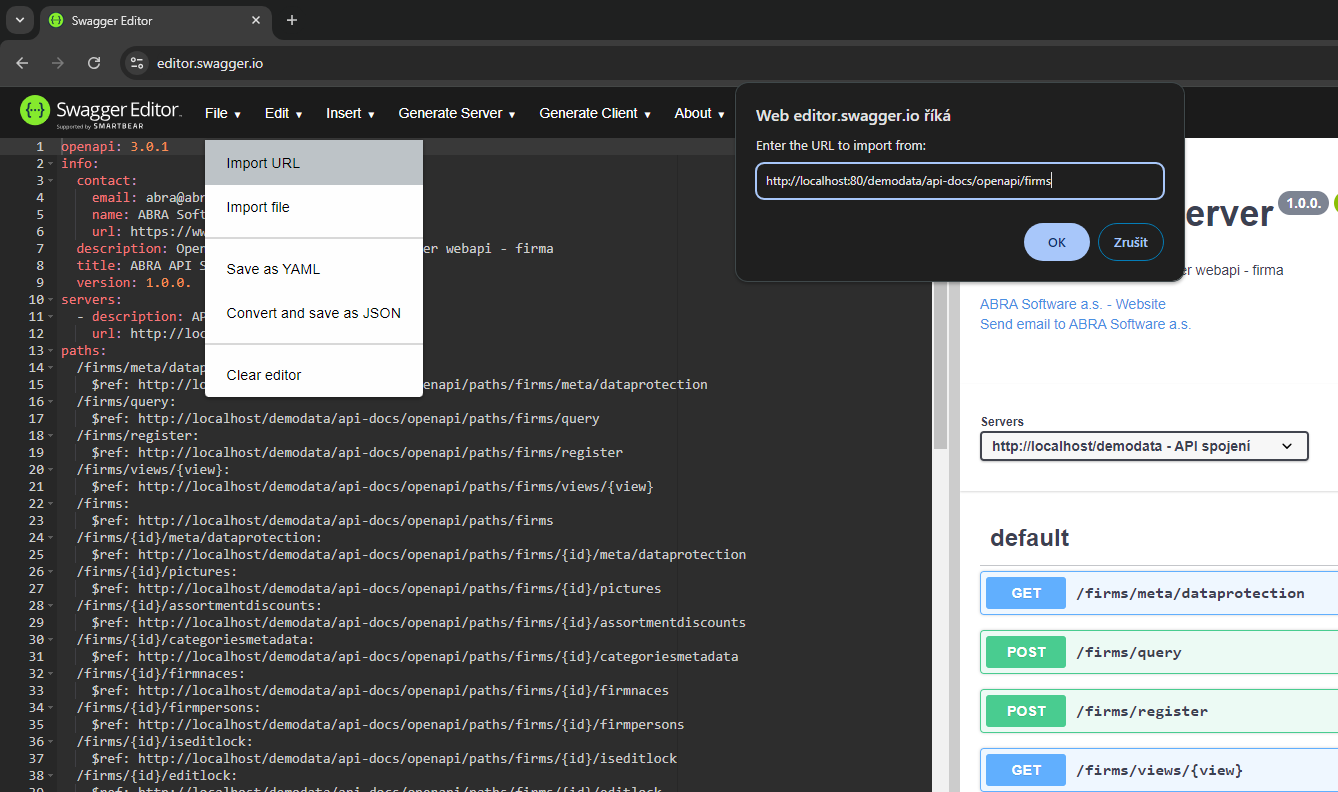Select Import file from File menu

click(x=258, y=207)
